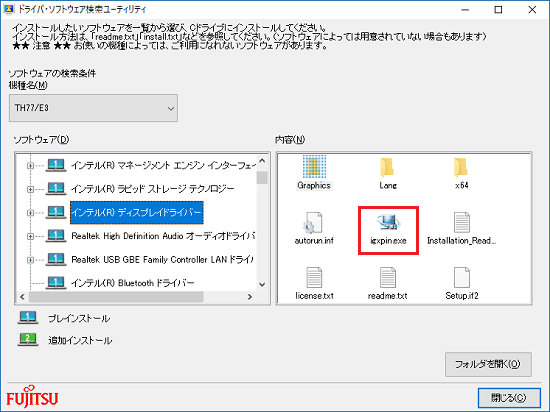Click the igxpin.exe file name
550x412 pixels.
click(388, 241)
